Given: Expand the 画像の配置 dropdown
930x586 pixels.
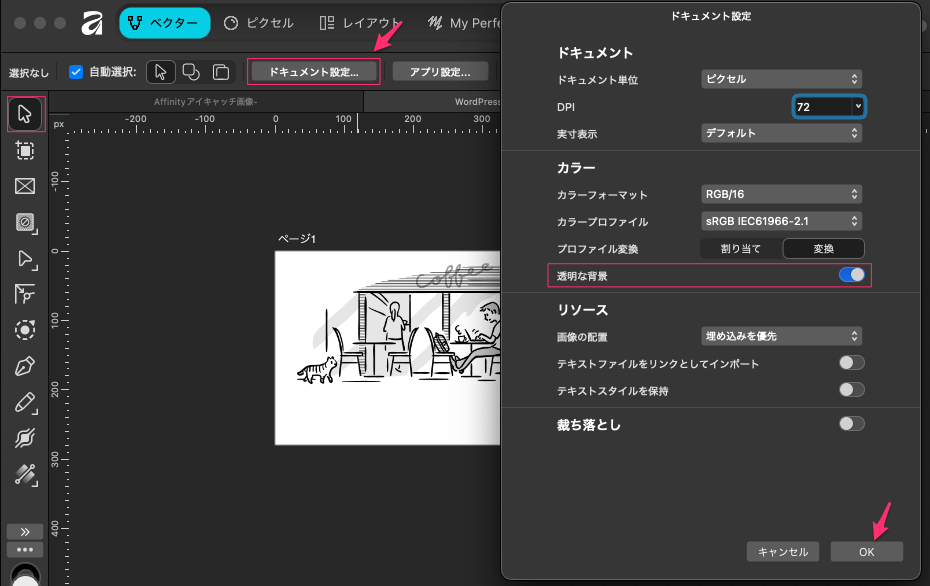Looking at the screenshot, I should (x=782, y=336).
